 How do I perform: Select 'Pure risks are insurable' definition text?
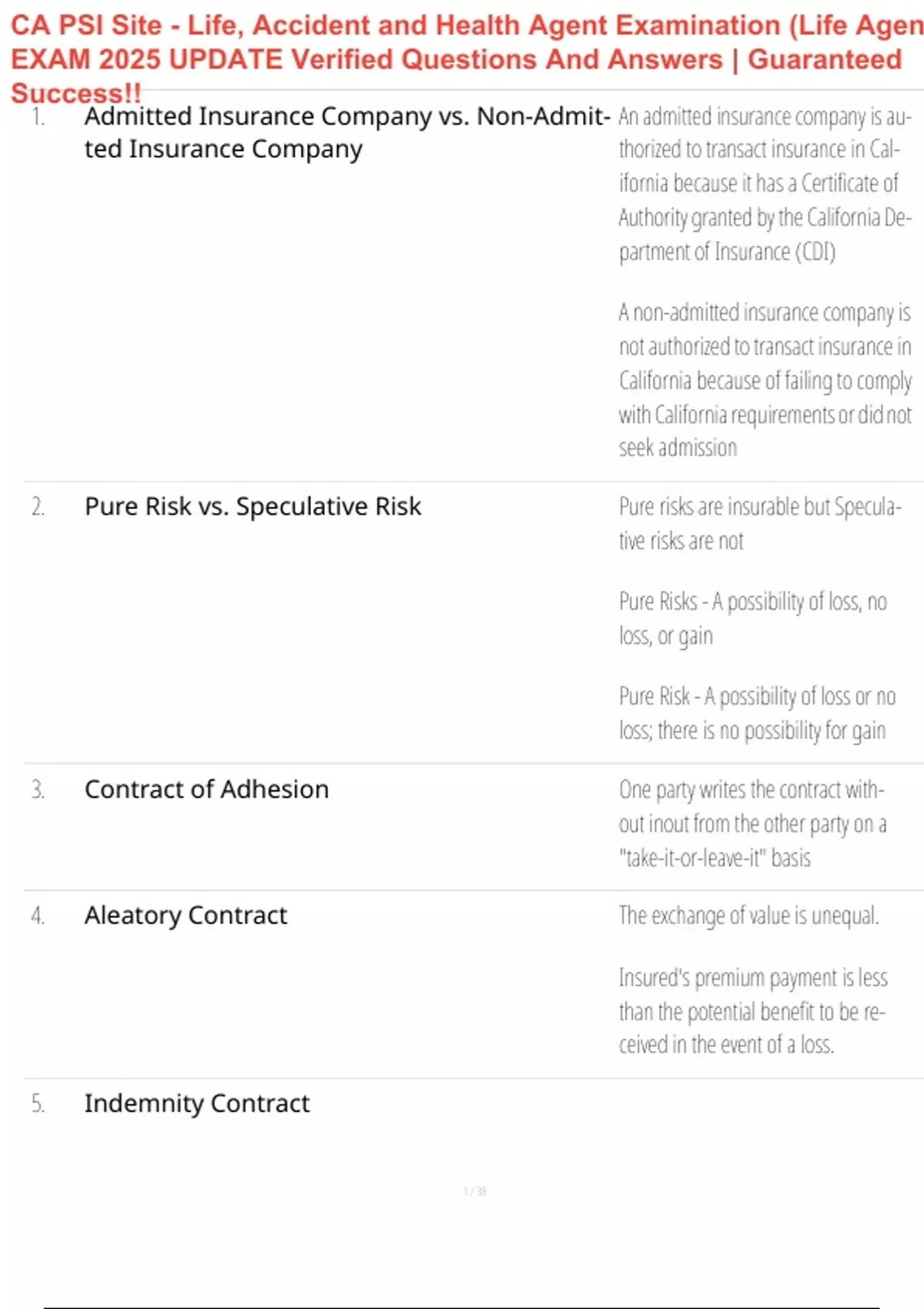(x=760, y=524)
